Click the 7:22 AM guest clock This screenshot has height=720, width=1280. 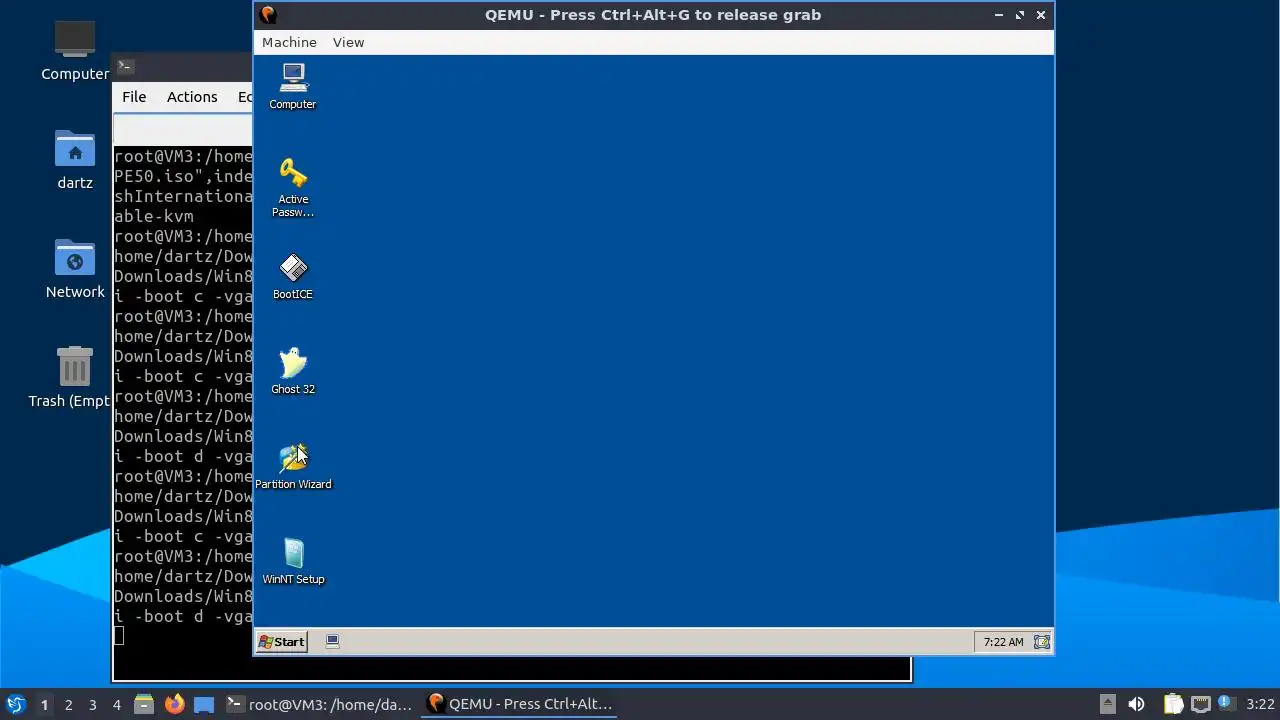(1003, 642)
